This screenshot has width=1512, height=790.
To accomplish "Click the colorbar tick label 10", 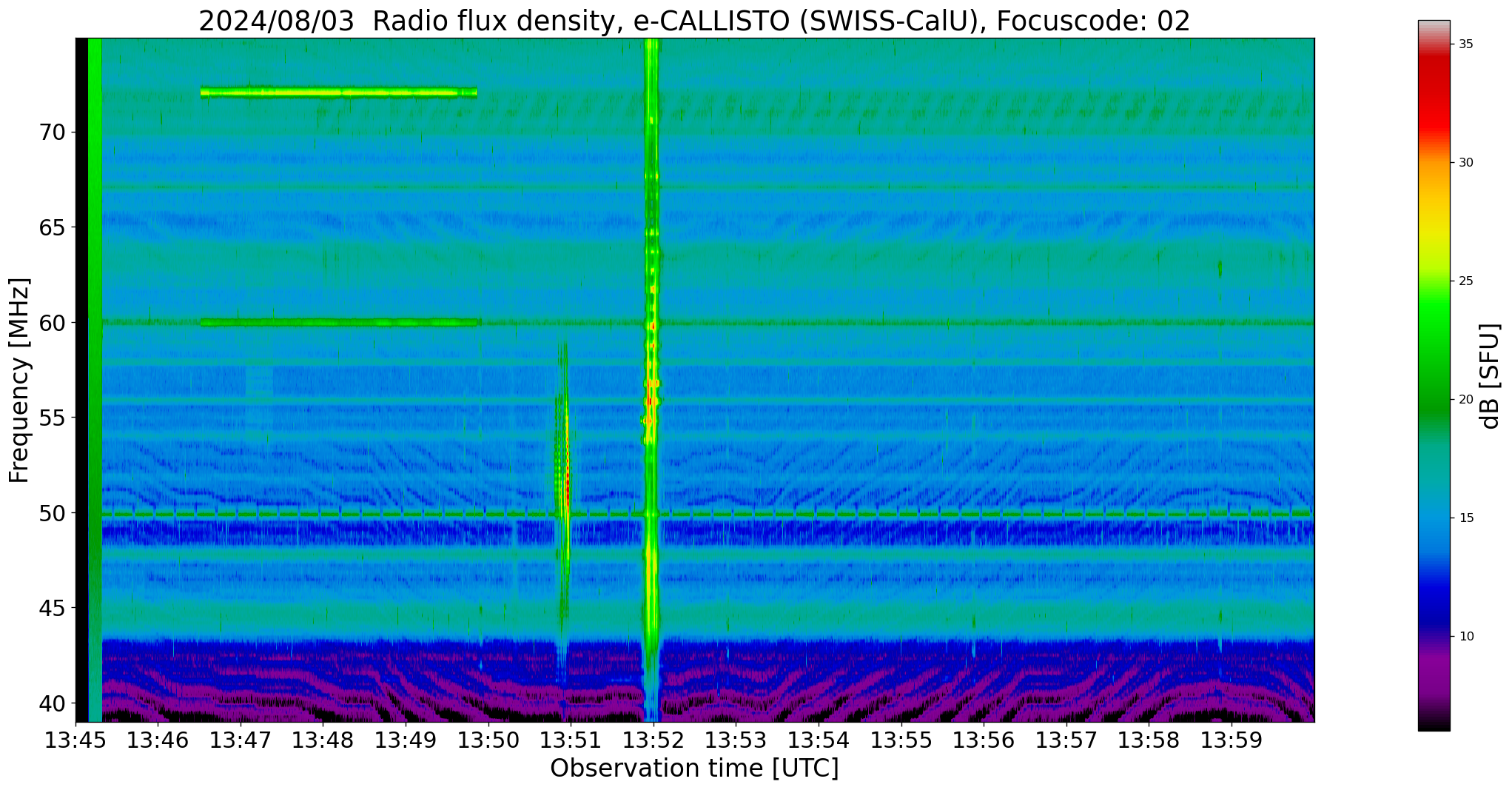I will tap(1465, 637).
